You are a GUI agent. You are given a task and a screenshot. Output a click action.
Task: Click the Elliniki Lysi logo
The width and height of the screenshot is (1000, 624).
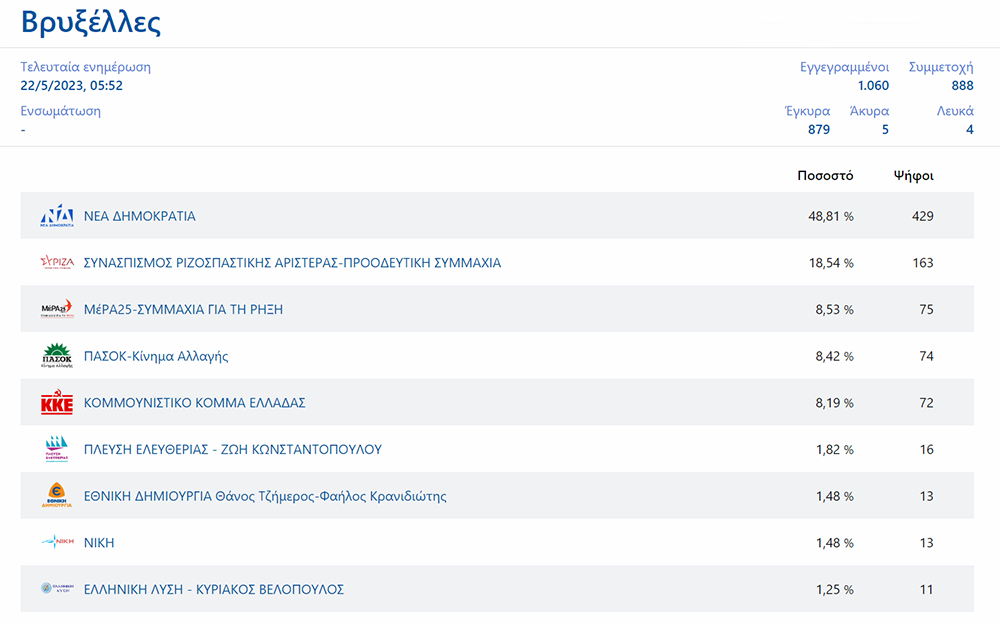pos(57,588)
